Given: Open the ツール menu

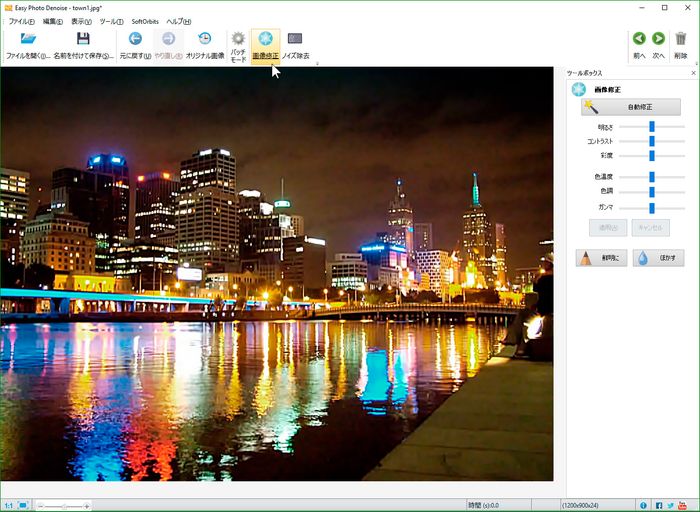Looking at the screenshot, I should pos(111,21).
